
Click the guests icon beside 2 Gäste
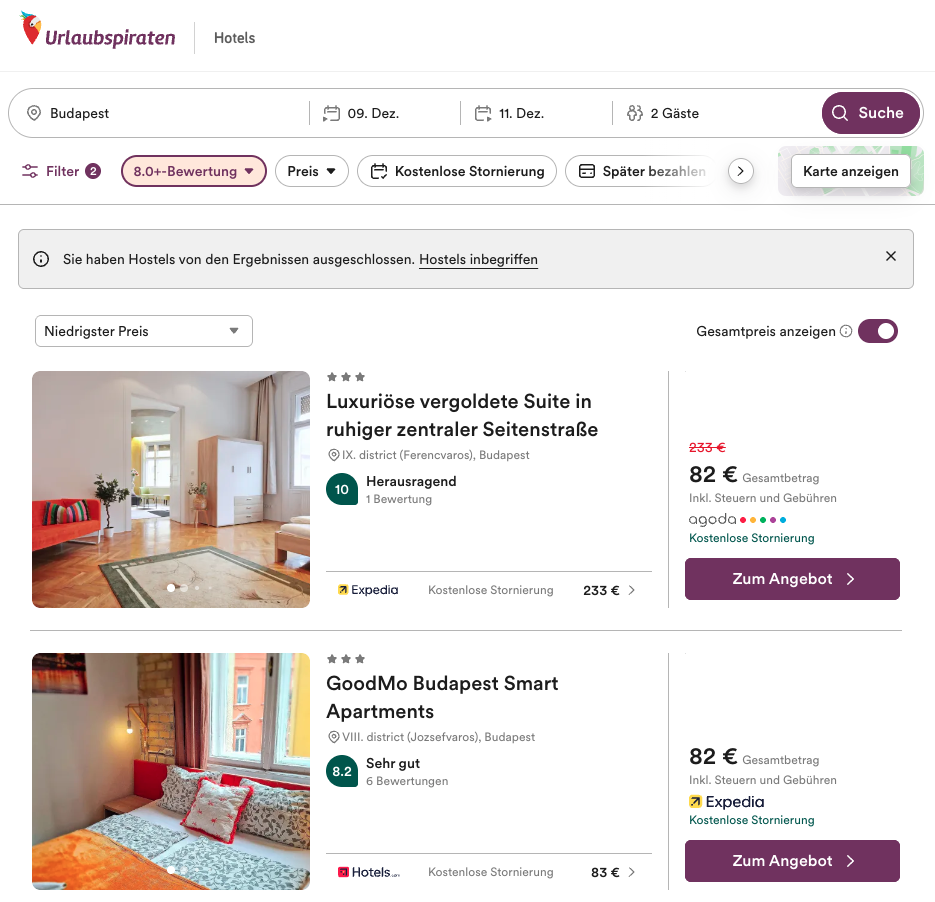click(x=635, y=114)
